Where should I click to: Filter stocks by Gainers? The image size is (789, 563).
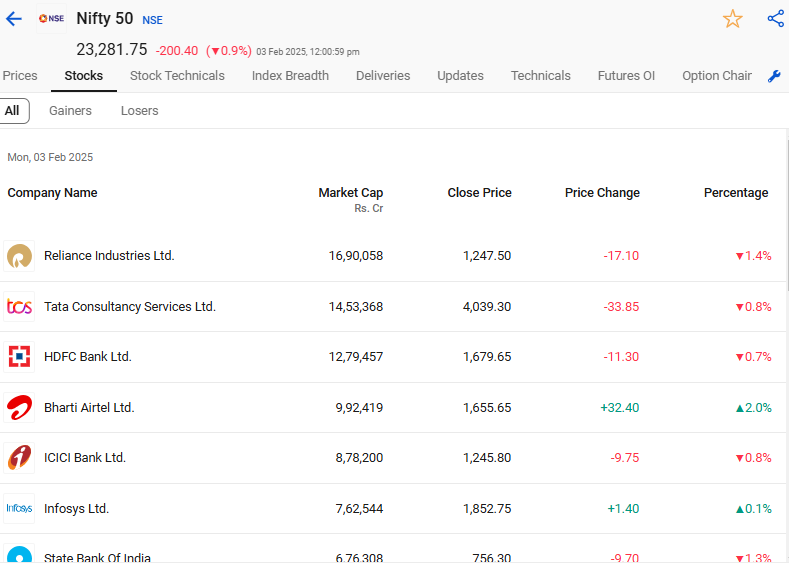(x=70, y=111)
